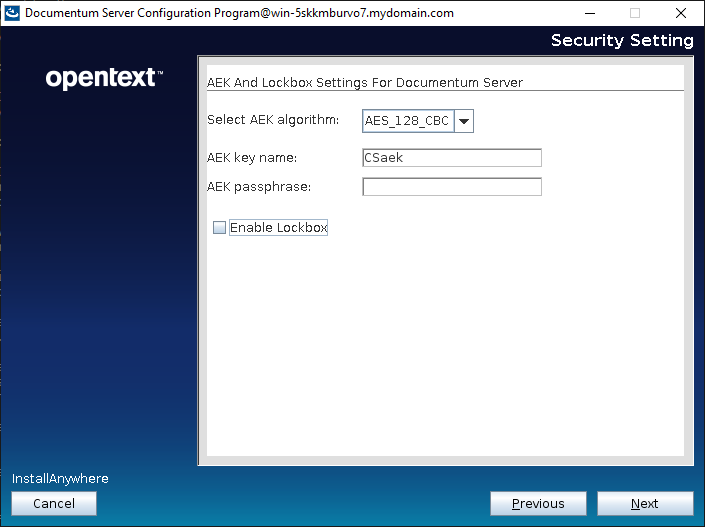Click the OpenText logo
The height and width of the screenshot is (527, 705).
point(104,78)
